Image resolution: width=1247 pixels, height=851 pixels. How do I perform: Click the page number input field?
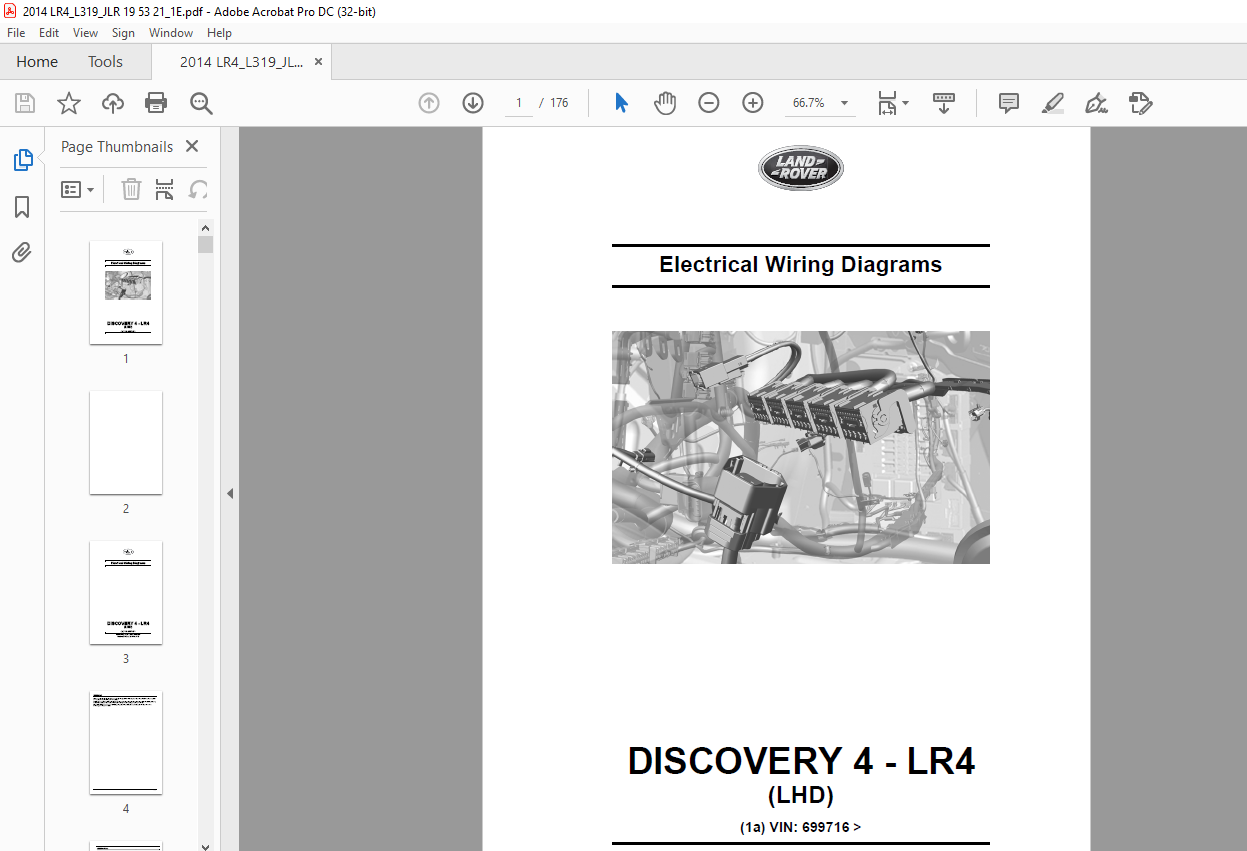tap(519, 103)
